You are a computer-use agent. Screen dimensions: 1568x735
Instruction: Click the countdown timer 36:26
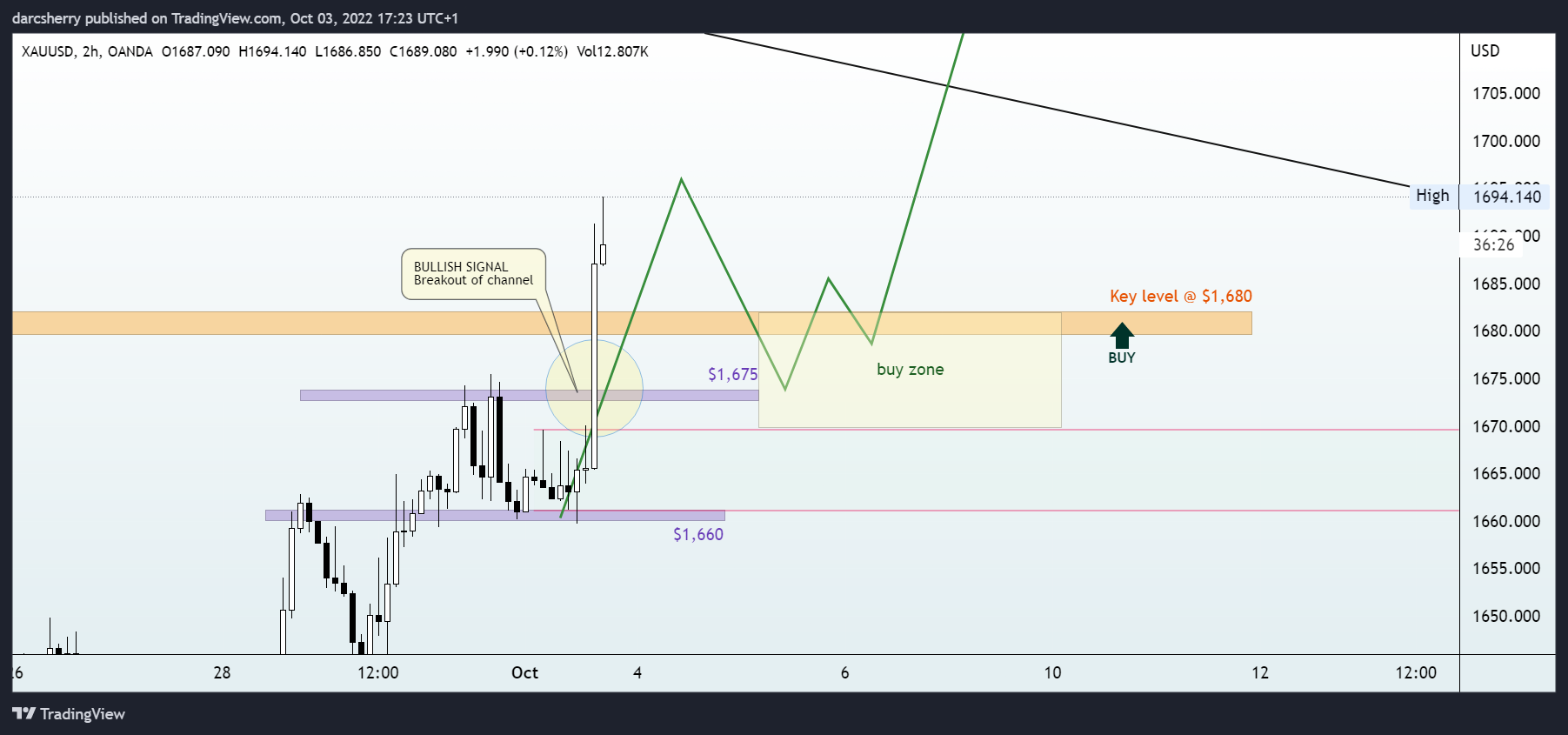tap(1493, 245)
